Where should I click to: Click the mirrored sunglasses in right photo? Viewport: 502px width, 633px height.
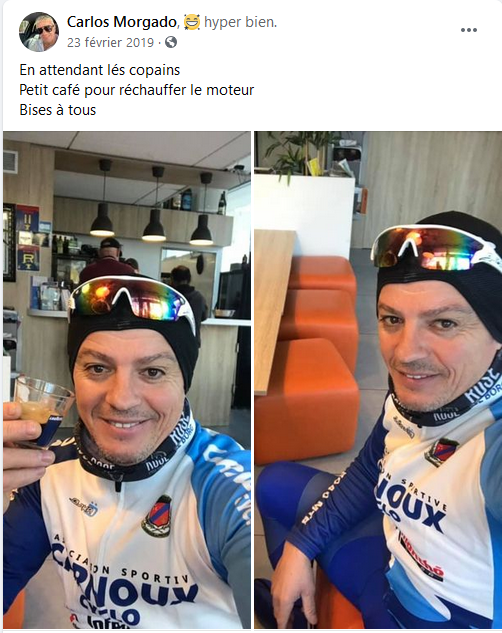[434, 247]
